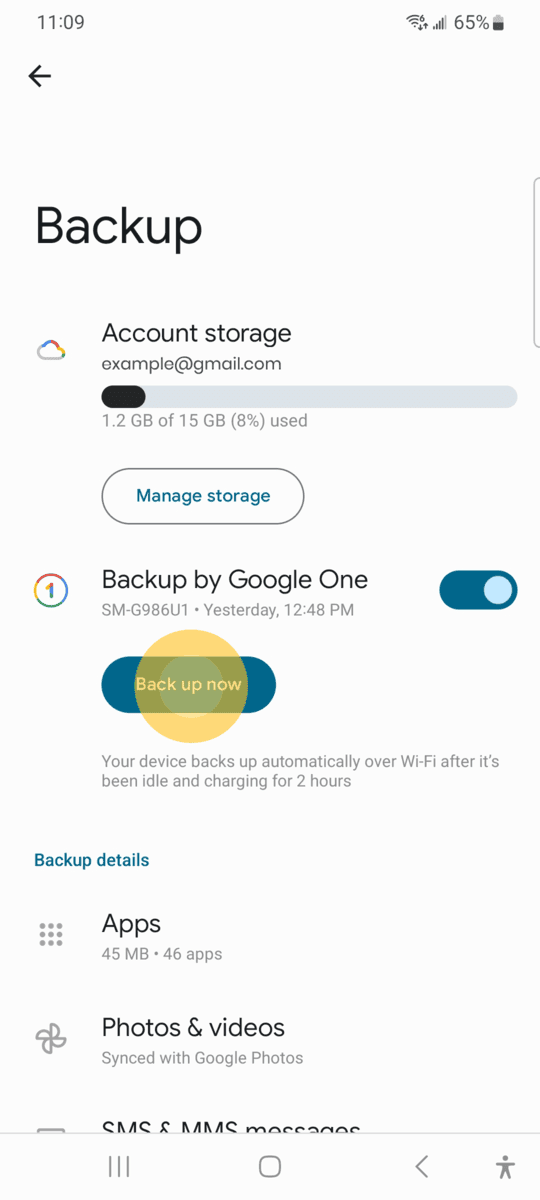Open the Apps backup details
The image size is (540, 1200).
(x=270, y=936)
